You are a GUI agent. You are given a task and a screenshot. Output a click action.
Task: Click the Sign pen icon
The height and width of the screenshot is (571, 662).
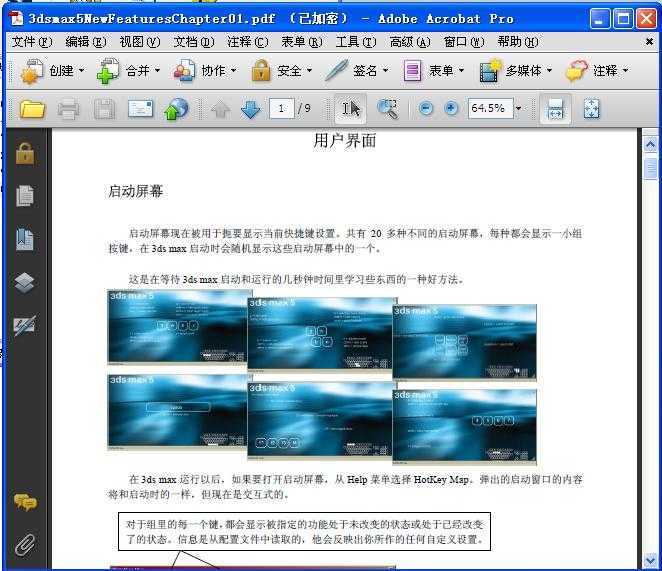(336, 70)
